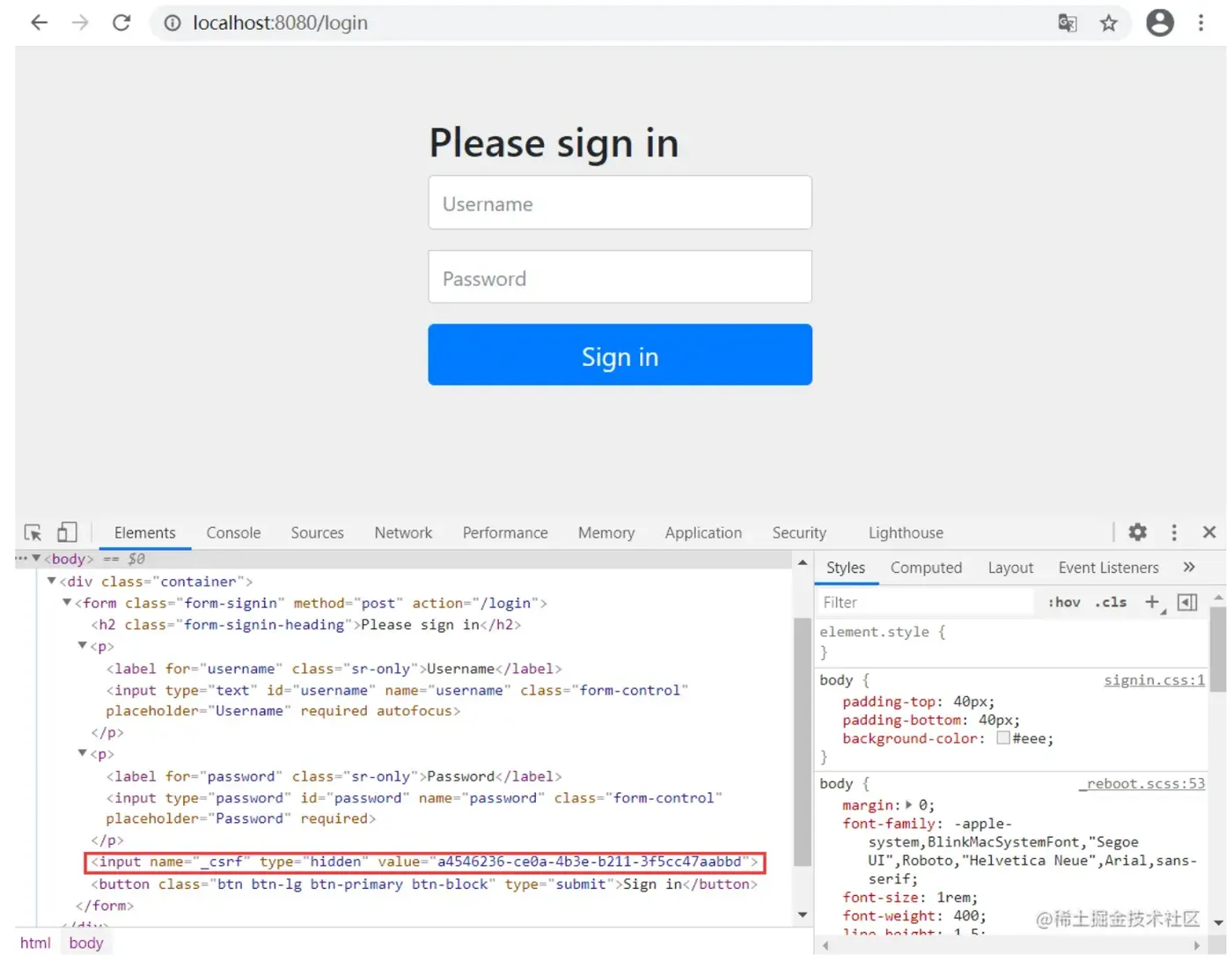Collapse the form-signin form node
1232x968 pixels.
[x=66, y=603]
